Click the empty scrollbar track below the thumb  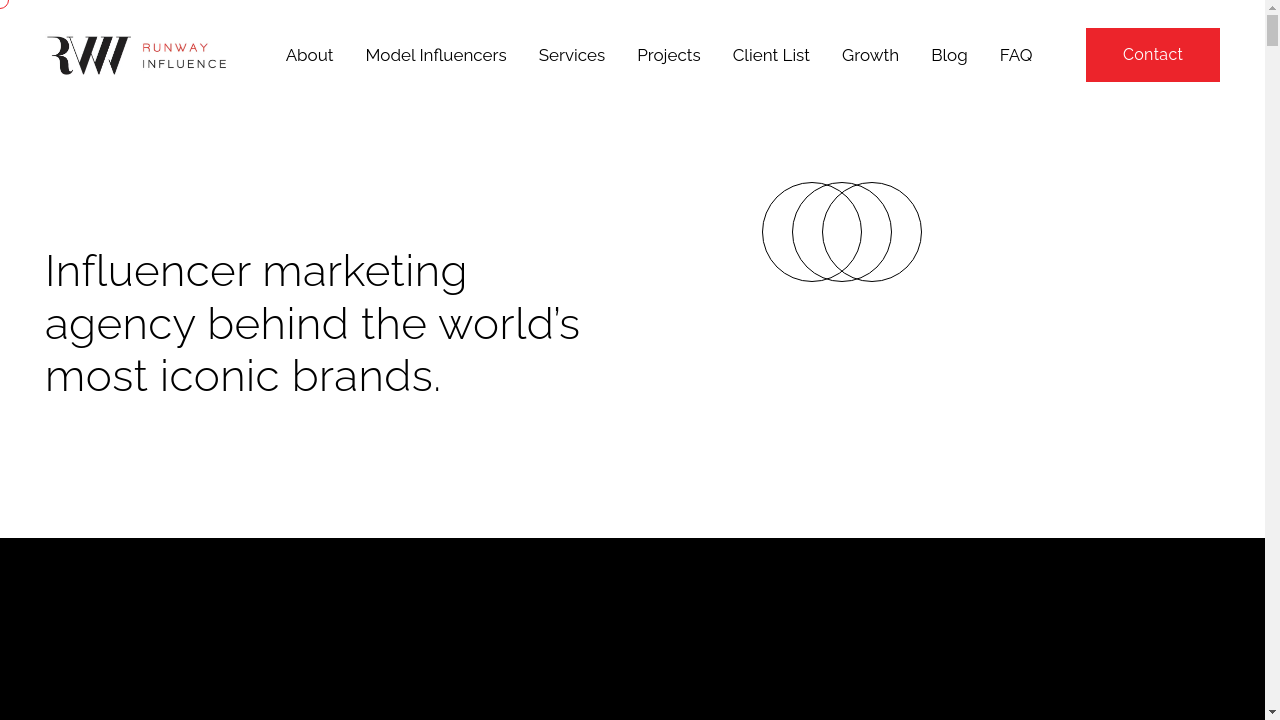1272,400
